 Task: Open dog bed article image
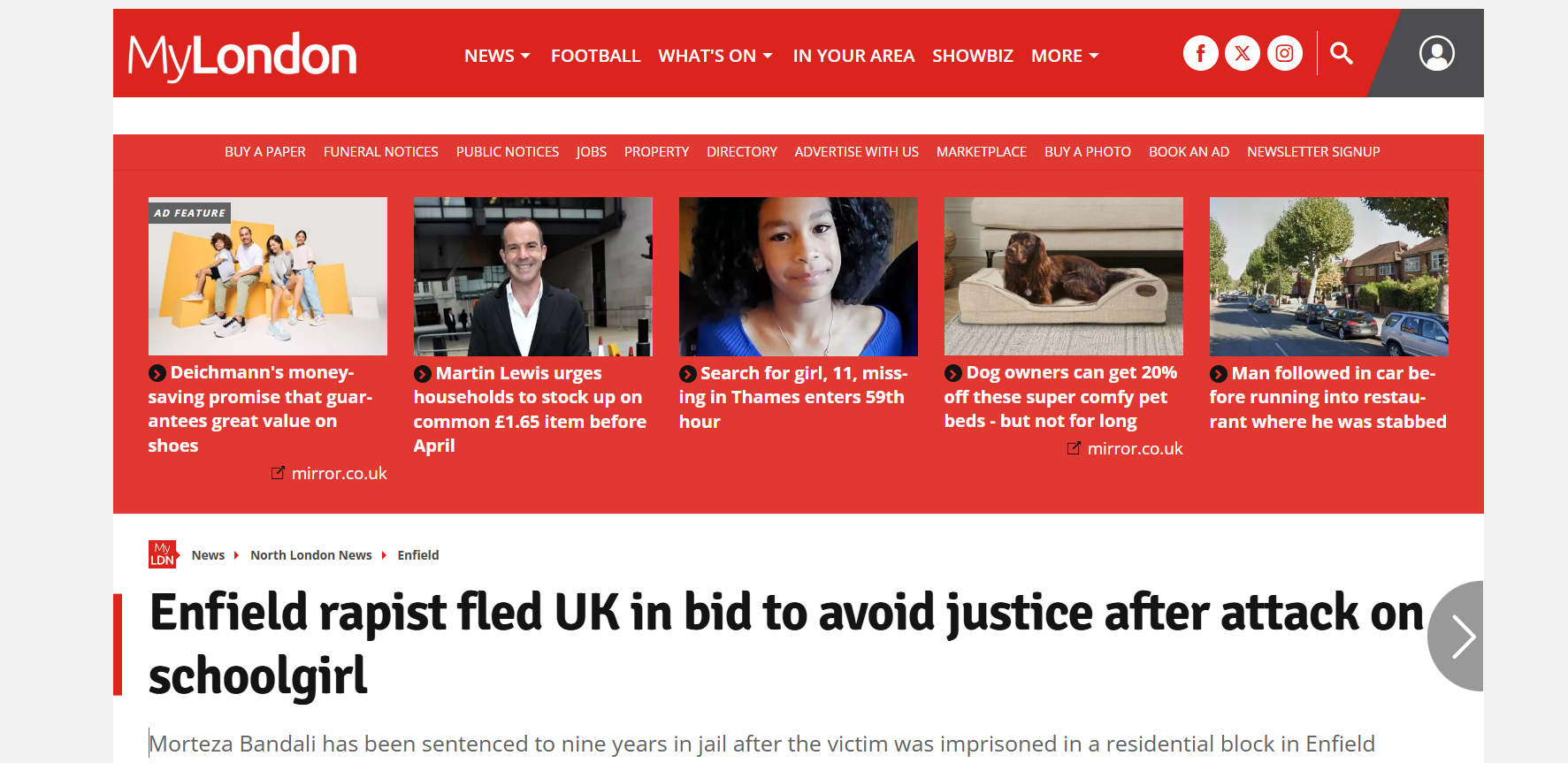(1064, 277)
